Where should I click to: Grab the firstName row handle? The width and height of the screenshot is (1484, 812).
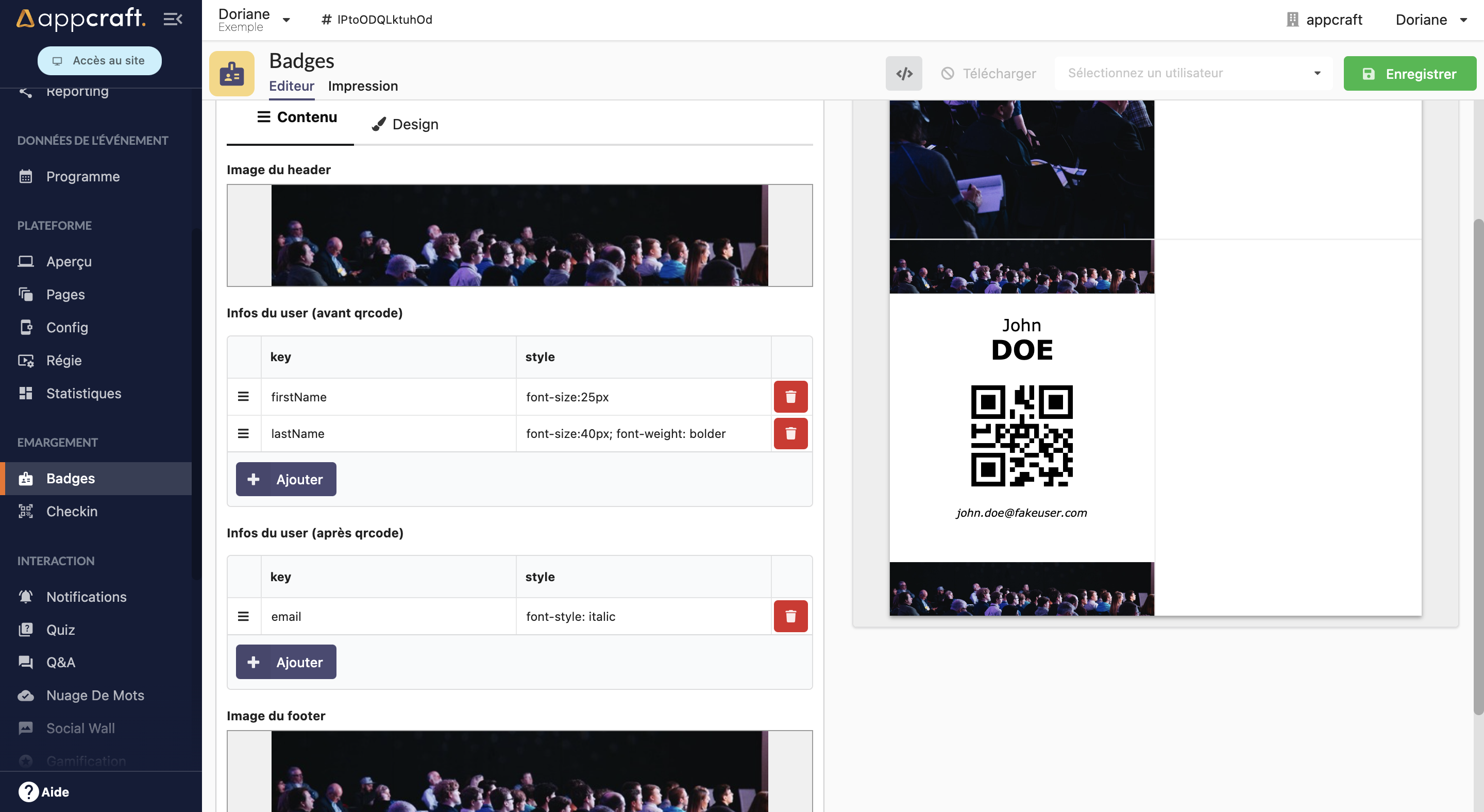[x=243, y=397]
